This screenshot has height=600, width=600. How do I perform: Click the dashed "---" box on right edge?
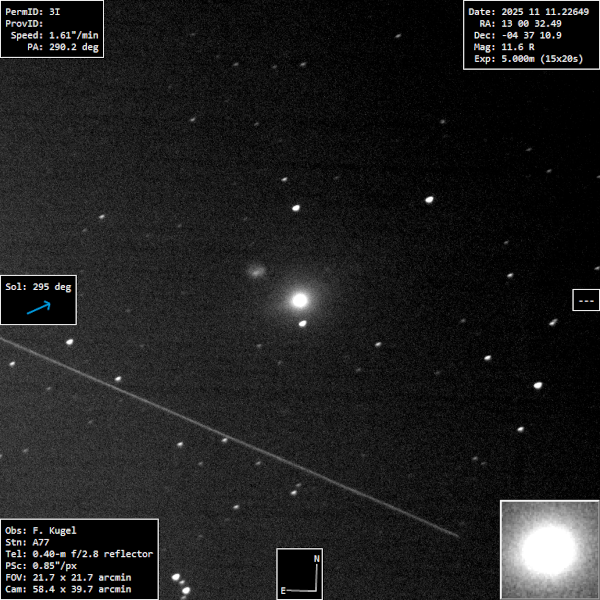point(585,300)
